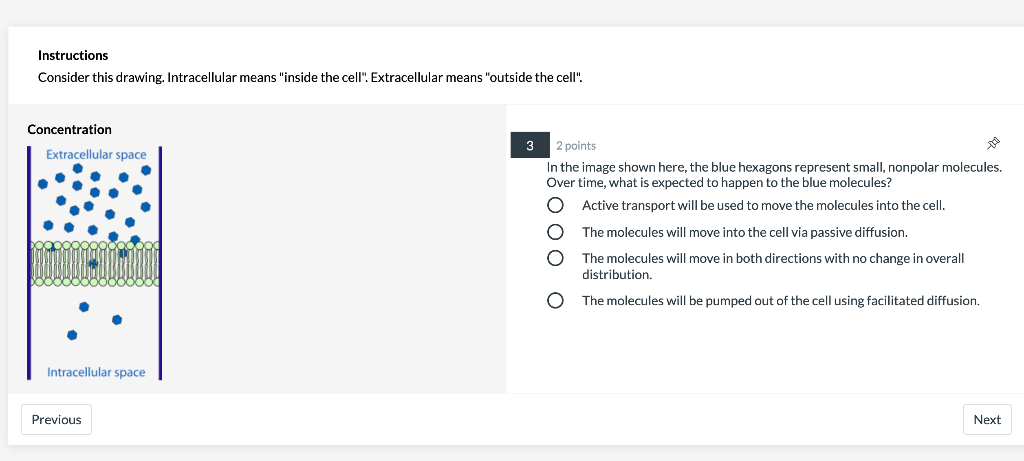The image size is (1024, 461).
Task: Click the question number 3 badge
Action: [x=529, y=146]
